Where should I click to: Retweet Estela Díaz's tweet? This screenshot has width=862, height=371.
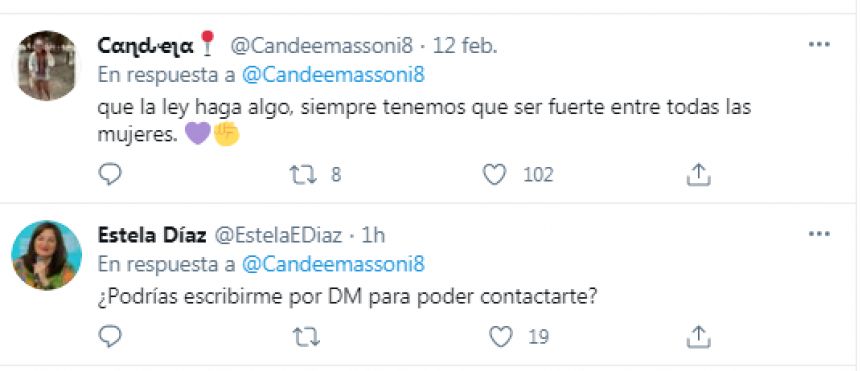pos(306,336)
